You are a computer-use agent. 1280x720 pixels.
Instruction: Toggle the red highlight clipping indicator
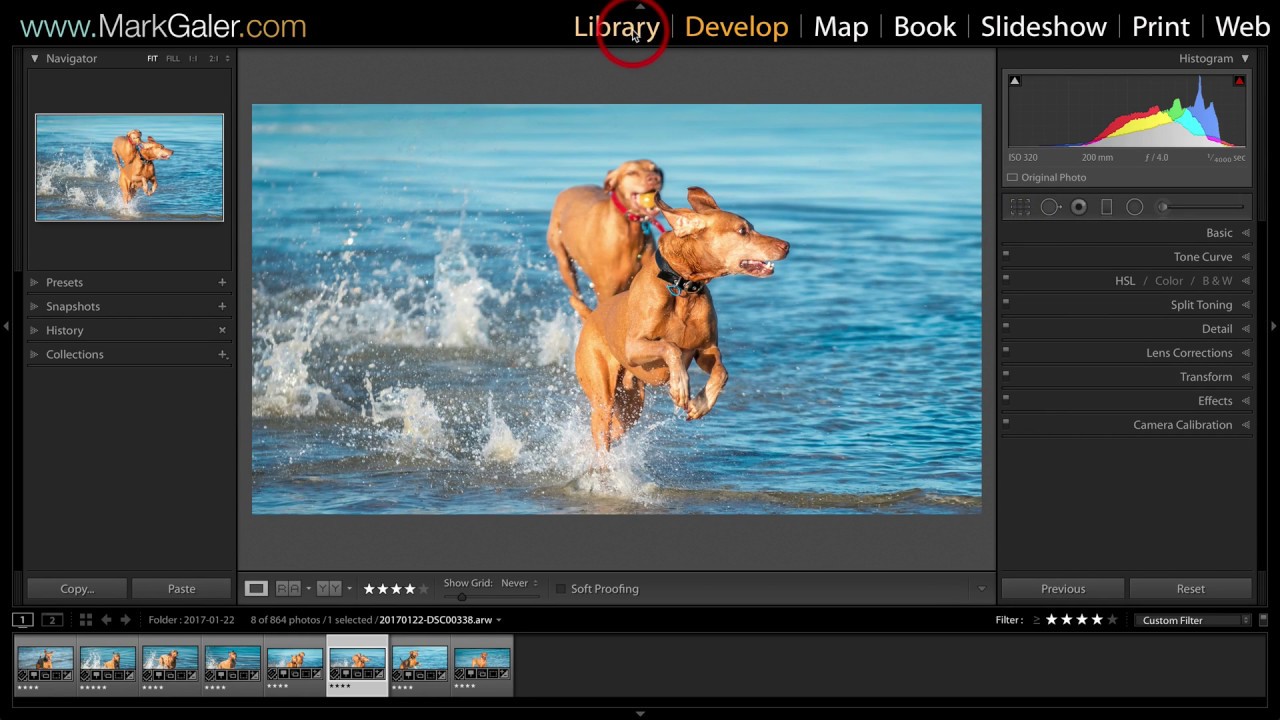1239,81
